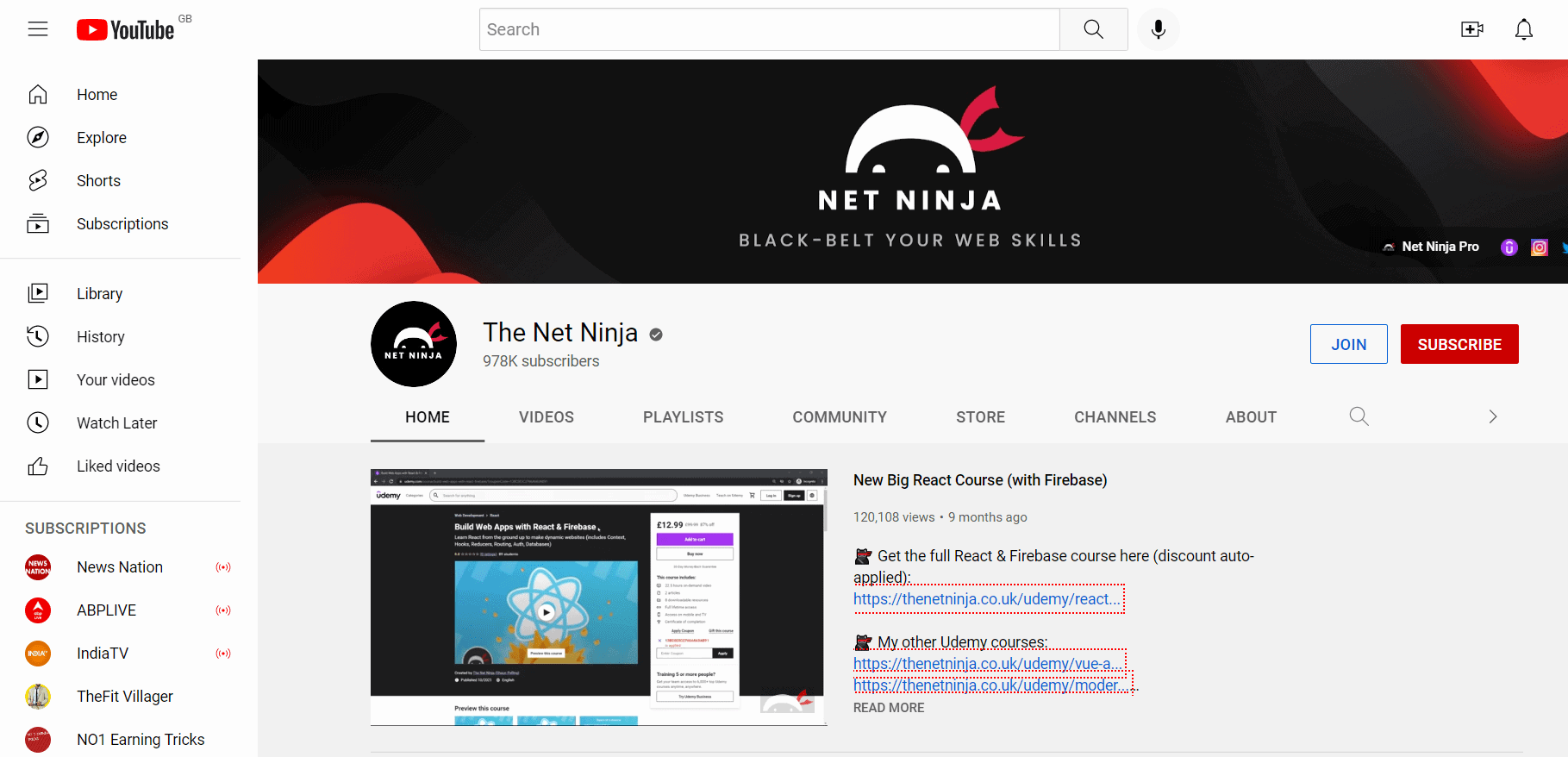Click the SUBSCRIPTIONS sidebar heading
Image resolution: width=1568 pixels, height=757 pixels.
[85, 529]
